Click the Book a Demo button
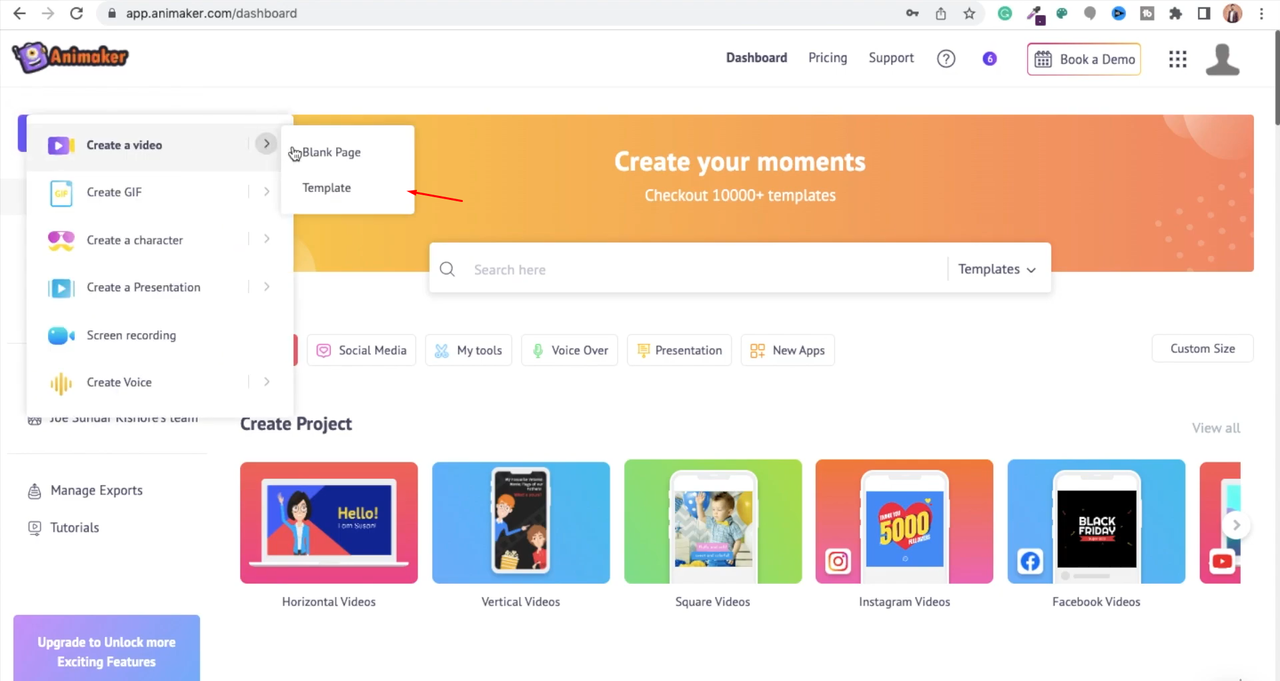 pyautogui.click(x=1084, y=59)
